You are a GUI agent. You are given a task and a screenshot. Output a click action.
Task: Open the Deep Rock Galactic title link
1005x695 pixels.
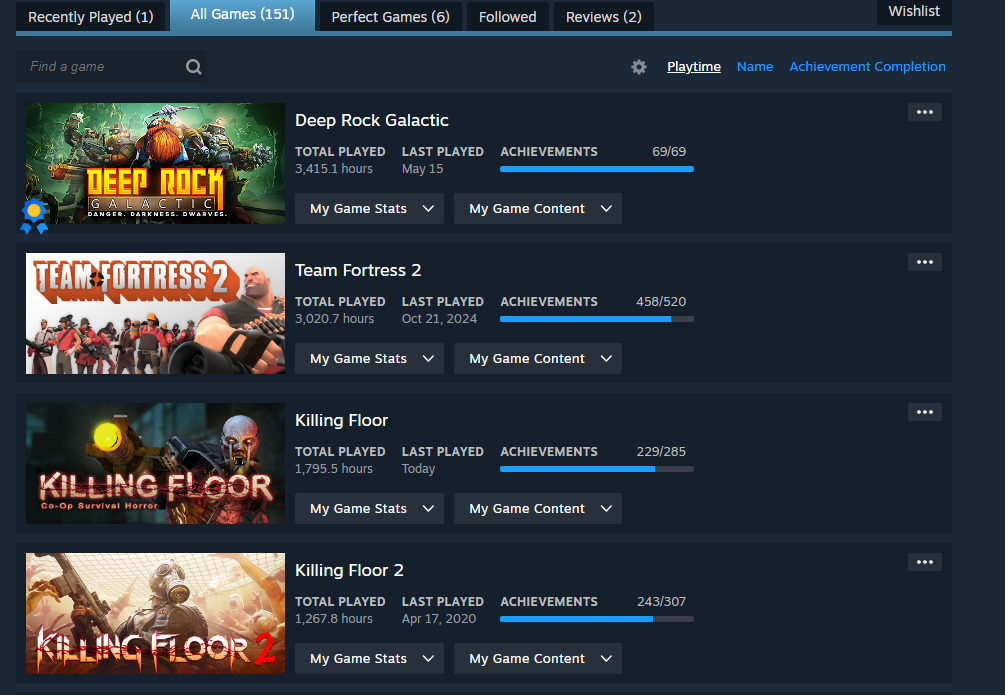point(372,121)
